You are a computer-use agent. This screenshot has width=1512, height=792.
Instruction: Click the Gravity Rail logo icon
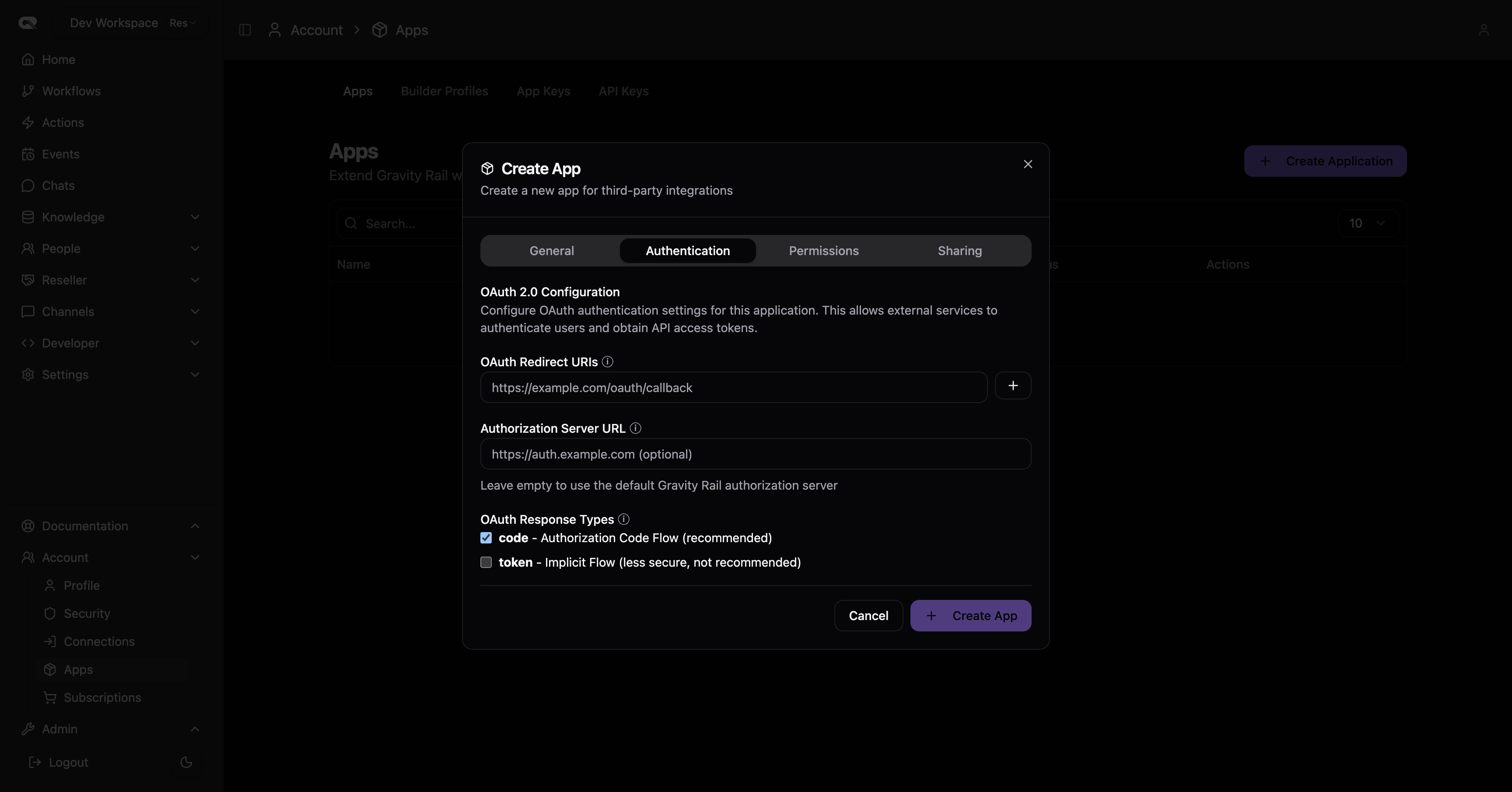[28, 23]
